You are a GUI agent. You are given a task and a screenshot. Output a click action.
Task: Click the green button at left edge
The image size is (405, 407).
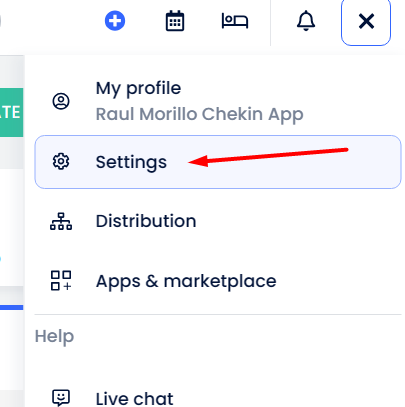tap(11, 112)
